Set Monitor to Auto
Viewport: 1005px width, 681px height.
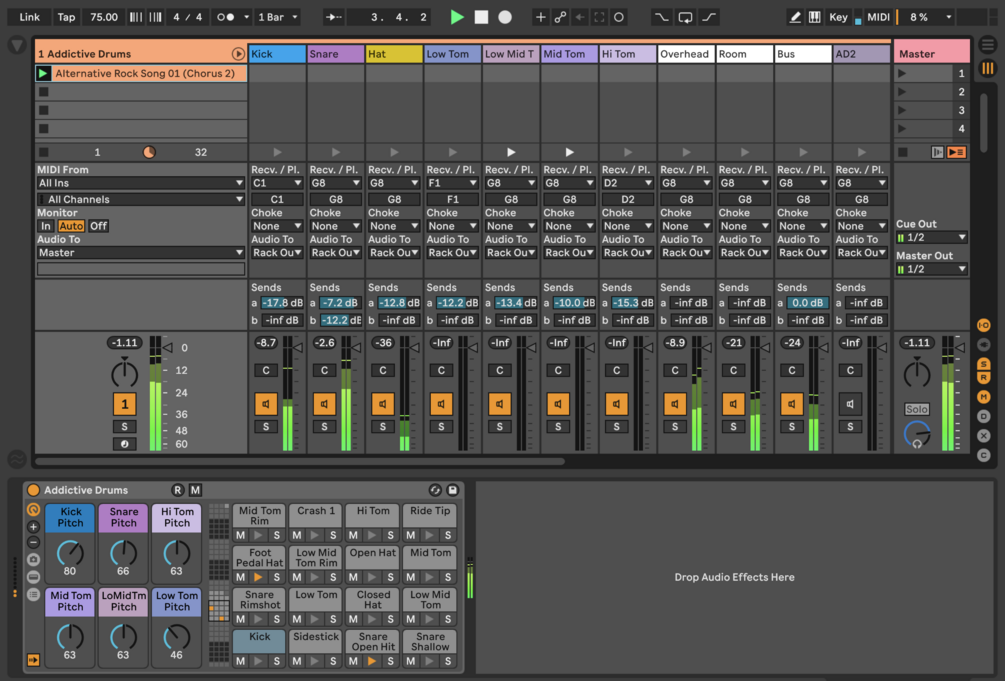(71, 226)
